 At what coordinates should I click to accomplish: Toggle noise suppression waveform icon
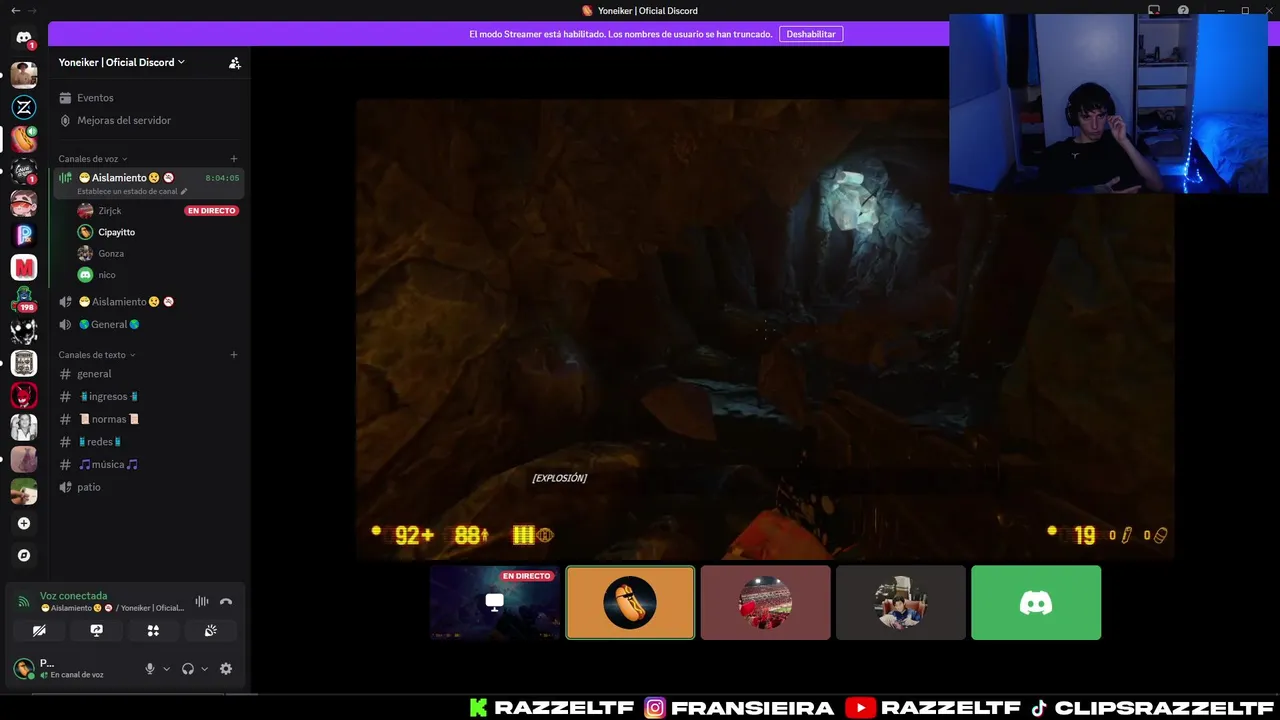click(x=202, y=601)
